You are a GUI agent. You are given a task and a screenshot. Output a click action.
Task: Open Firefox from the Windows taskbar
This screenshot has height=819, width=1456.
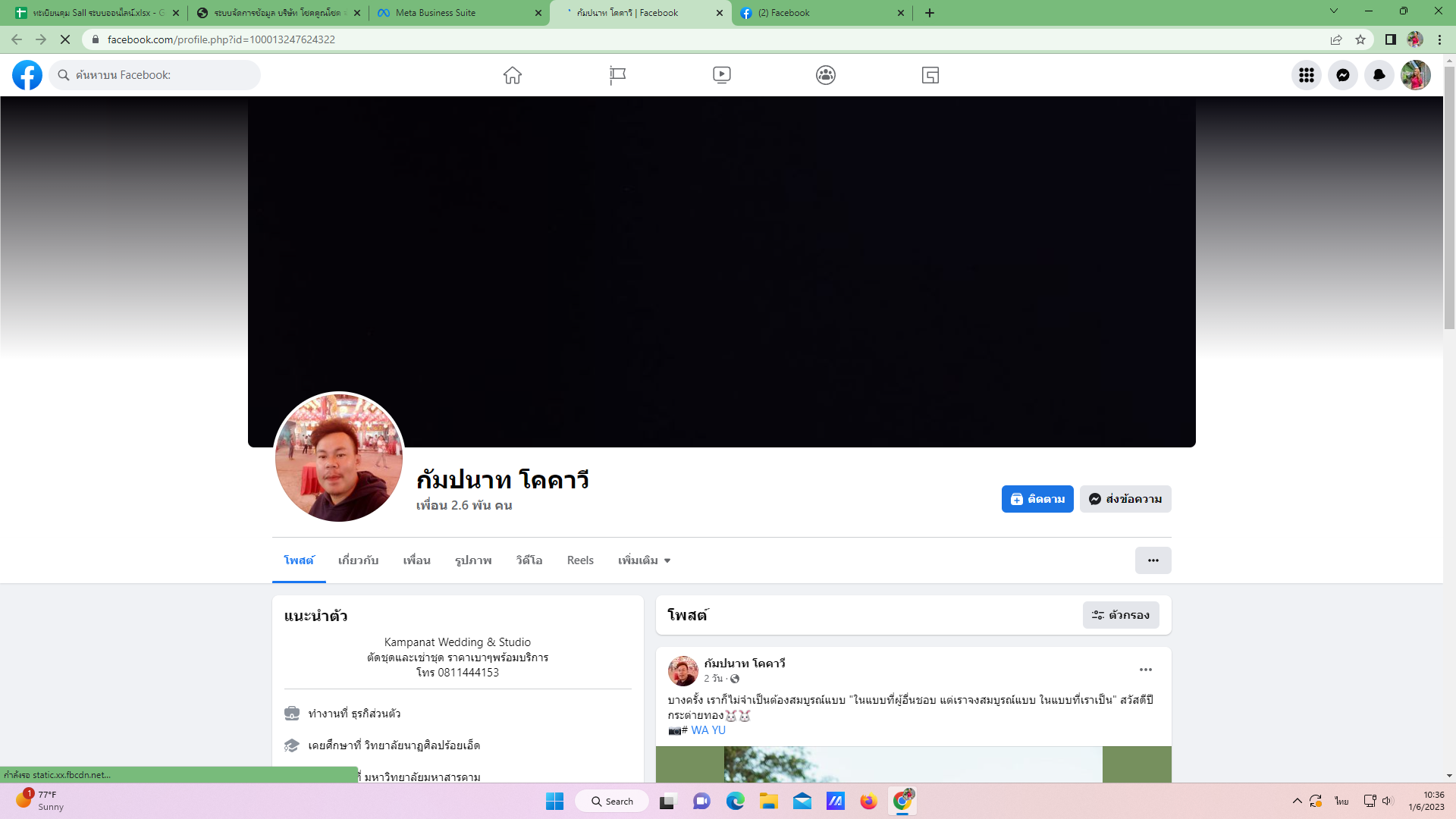pos(868,802)
